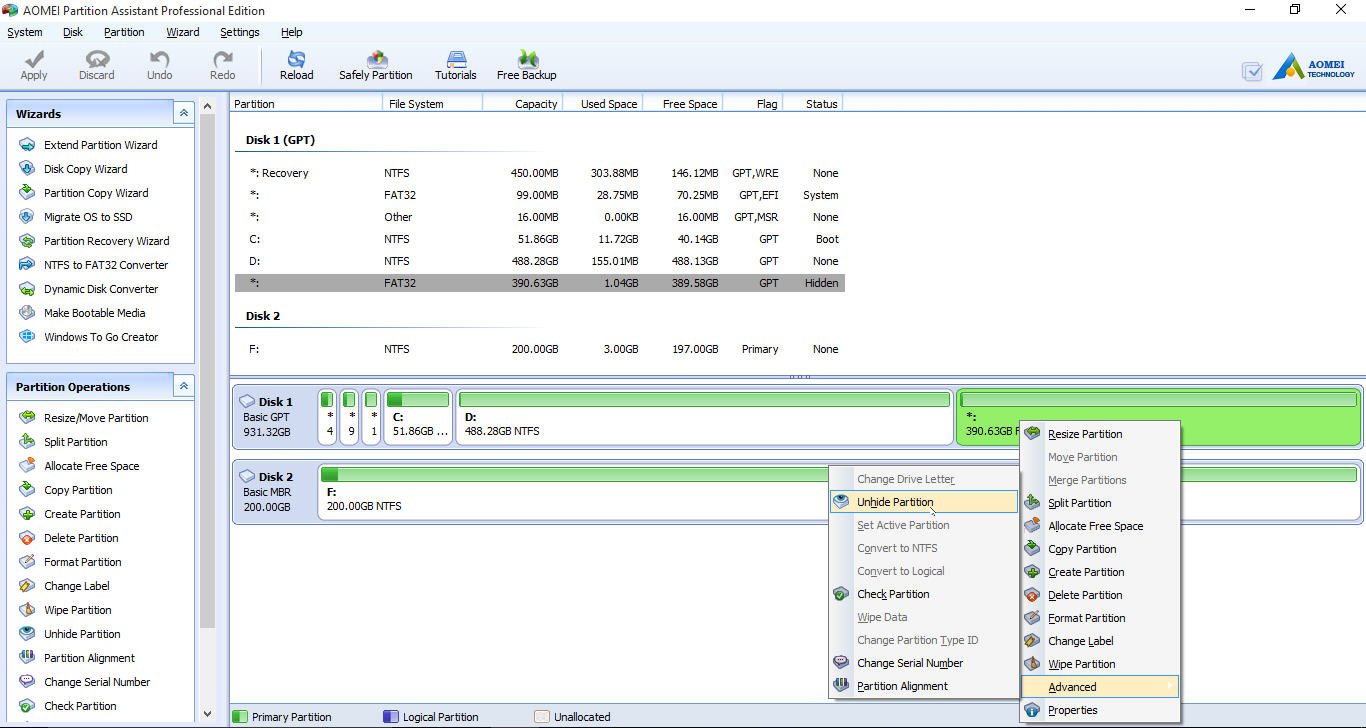Launch the Free Backup tool

click(526, 65)
